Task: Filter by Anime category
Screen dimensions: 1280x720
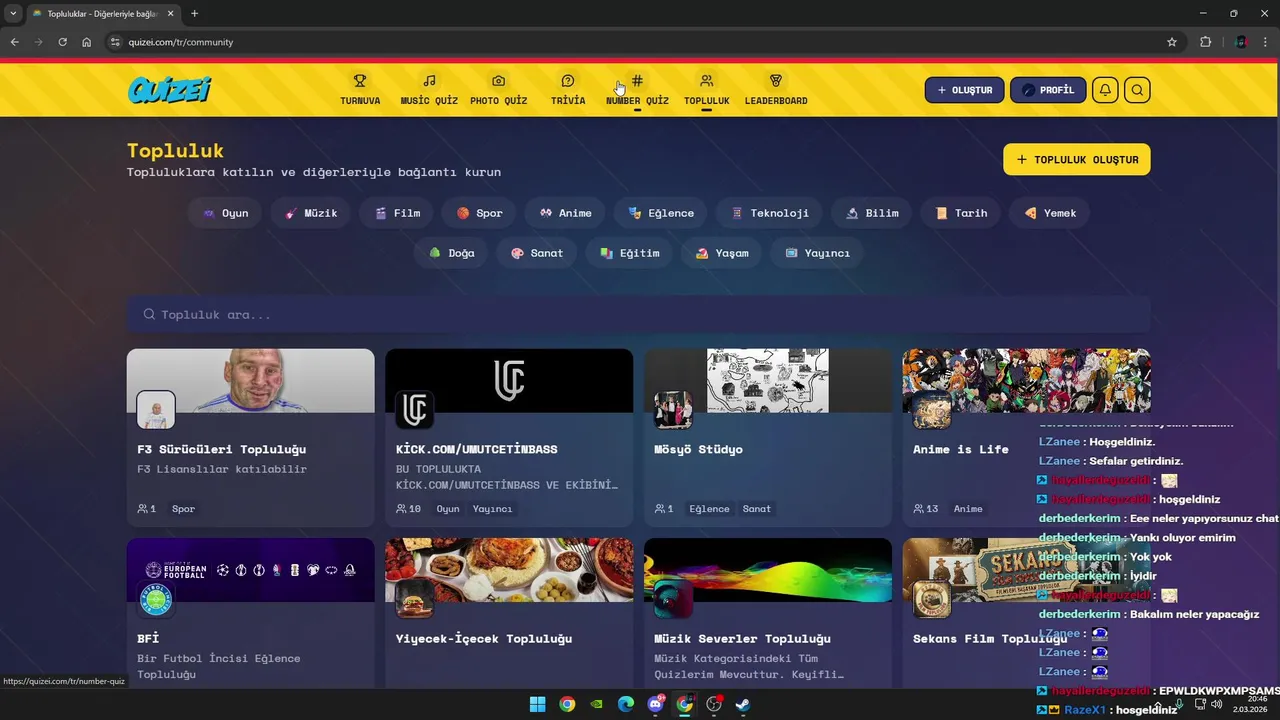Action: (565, 213)
